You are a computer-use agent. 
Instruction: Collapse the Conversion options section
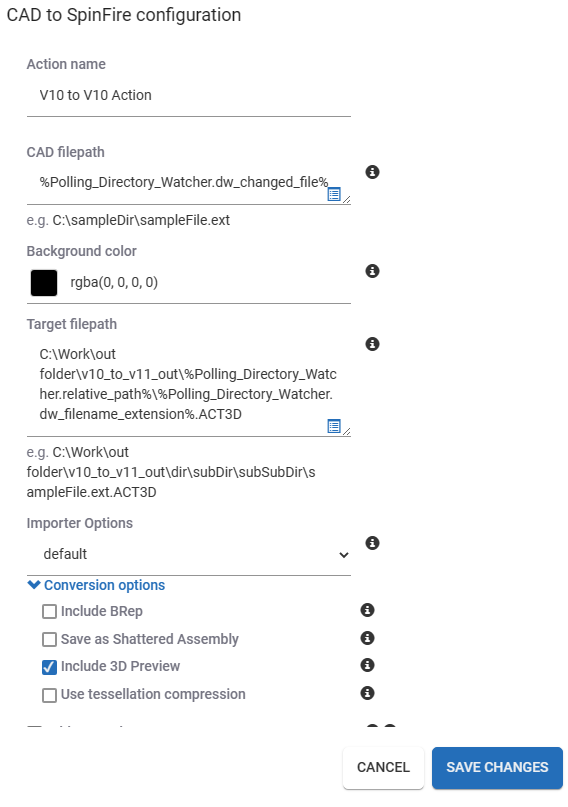(96, 585)
